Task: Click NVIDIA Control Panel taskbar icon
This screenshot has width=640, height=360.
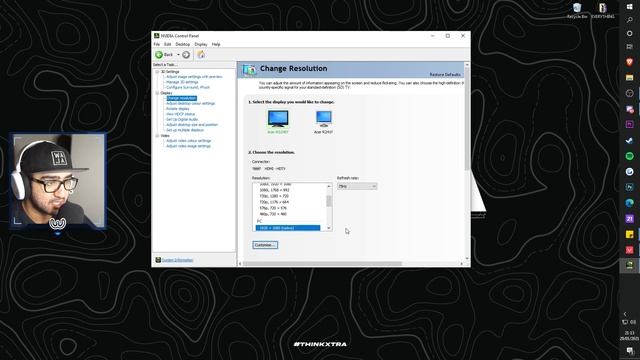Action: point(629,265)
